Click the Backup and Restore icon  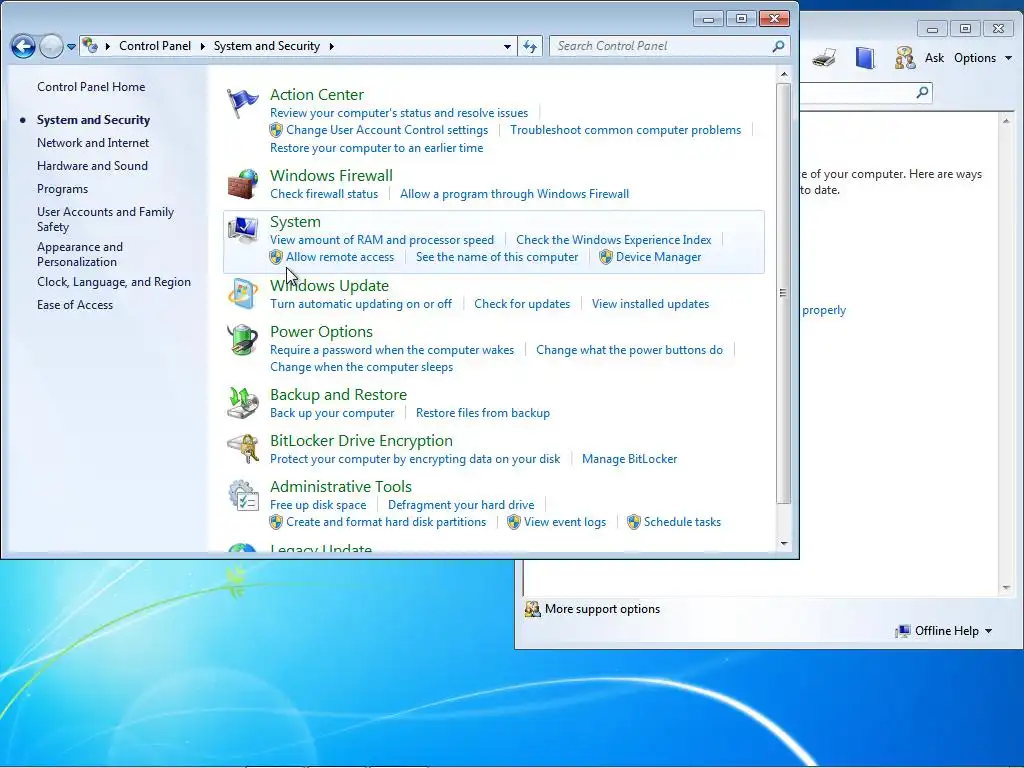[x=242, y=402]
